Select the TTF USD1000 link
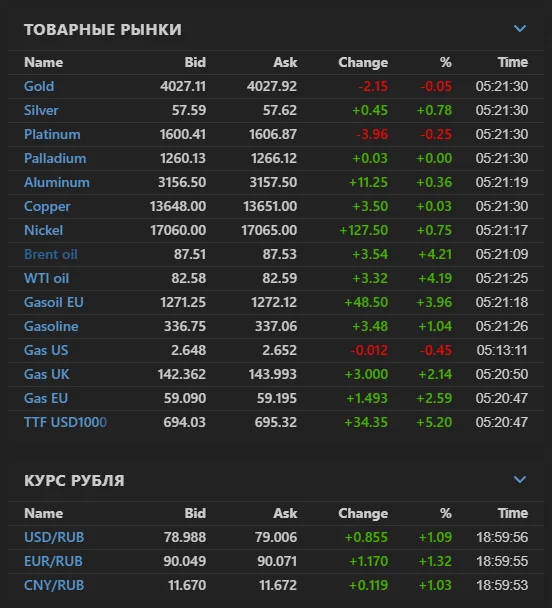 pos(66,422)
